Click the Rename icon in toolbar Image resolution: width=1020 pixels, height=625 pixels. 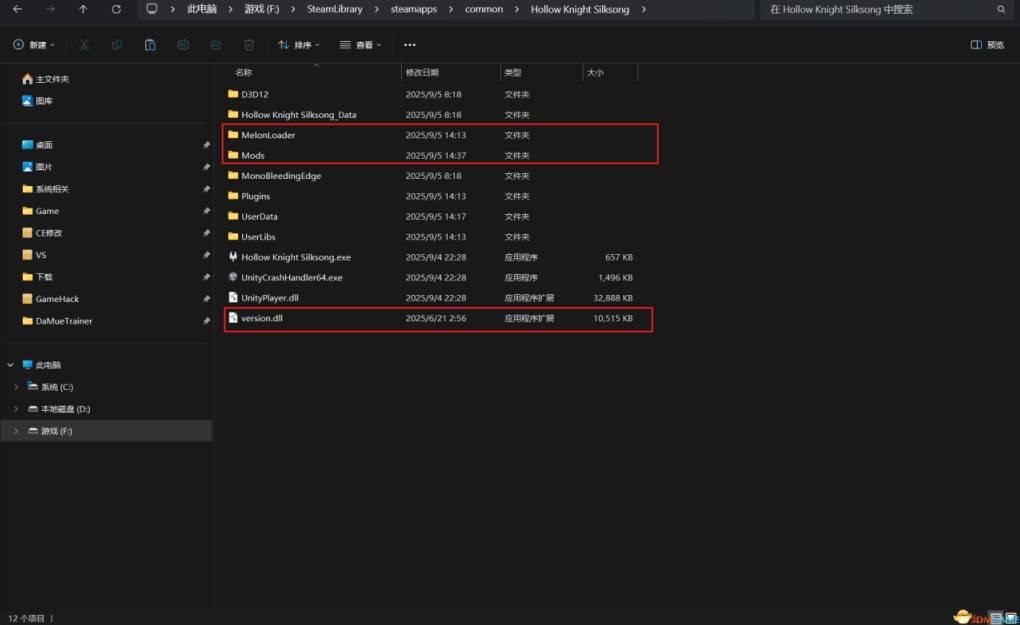(x=183, y=45)
